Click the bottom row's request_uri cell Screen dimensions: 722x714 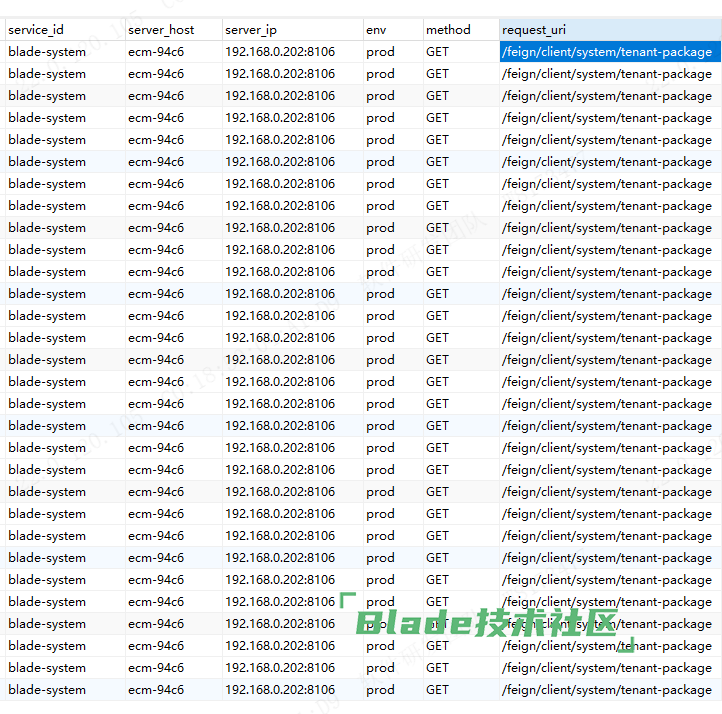pyautogui.click(x=607, y=690)
